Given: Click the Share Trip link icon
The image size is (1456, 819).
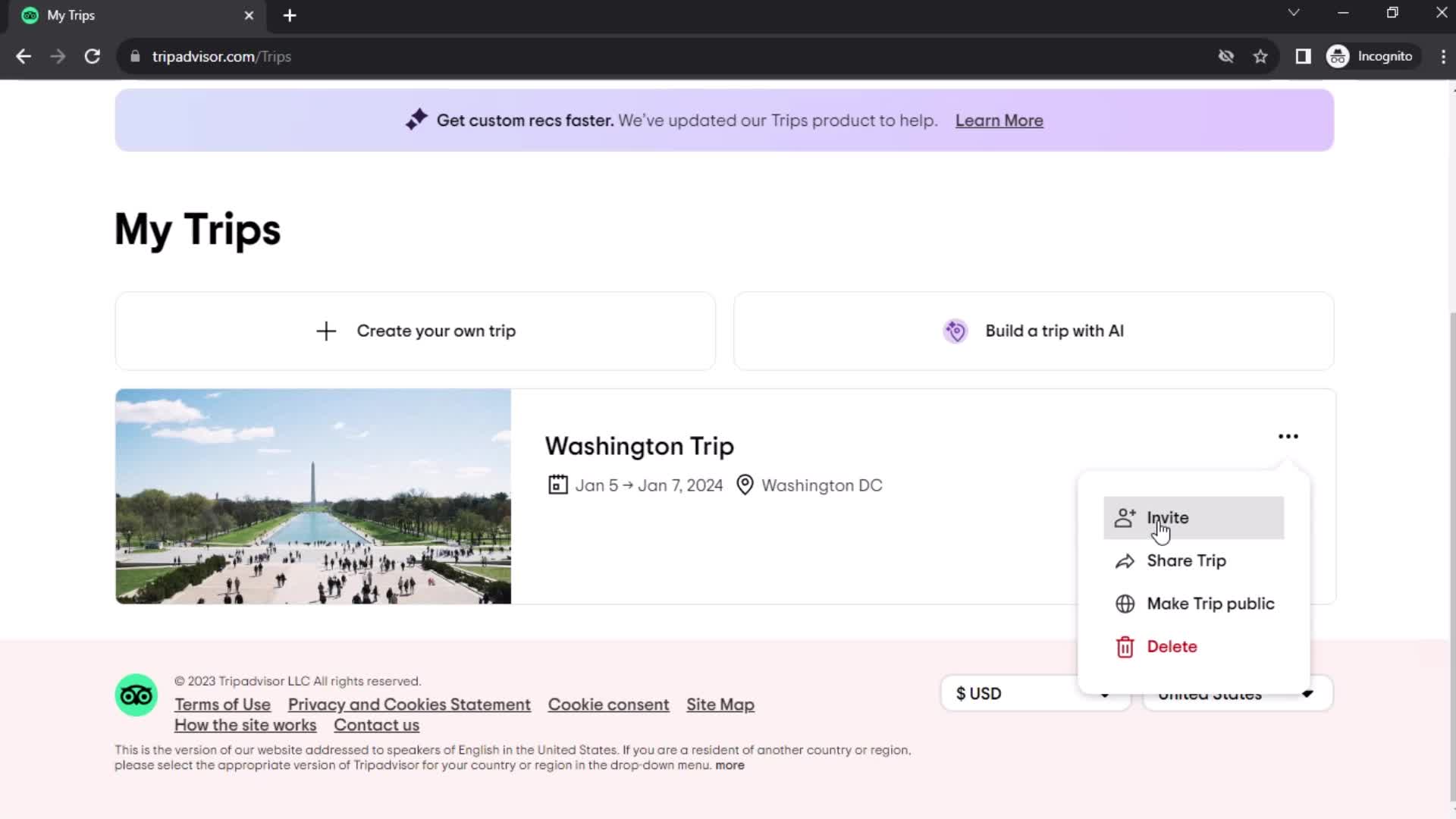Looking at the screenshot, I should (1126, 560).
